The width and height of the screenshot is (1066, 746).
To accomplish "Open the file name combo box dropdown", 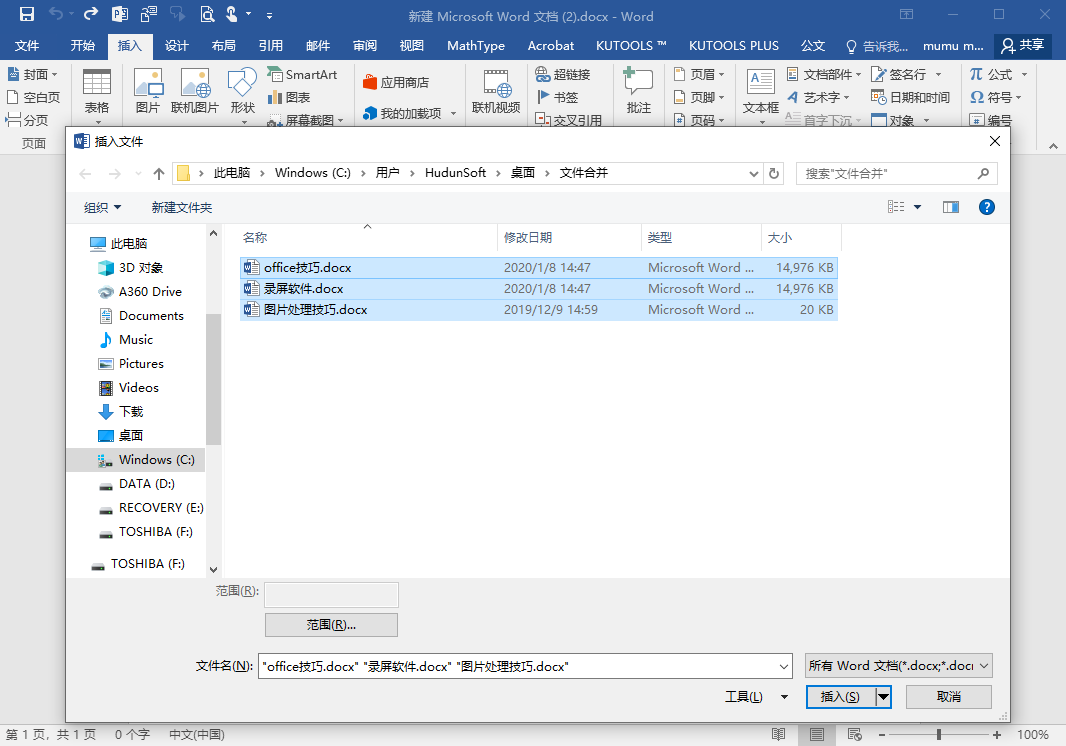I will coord(784,666).
